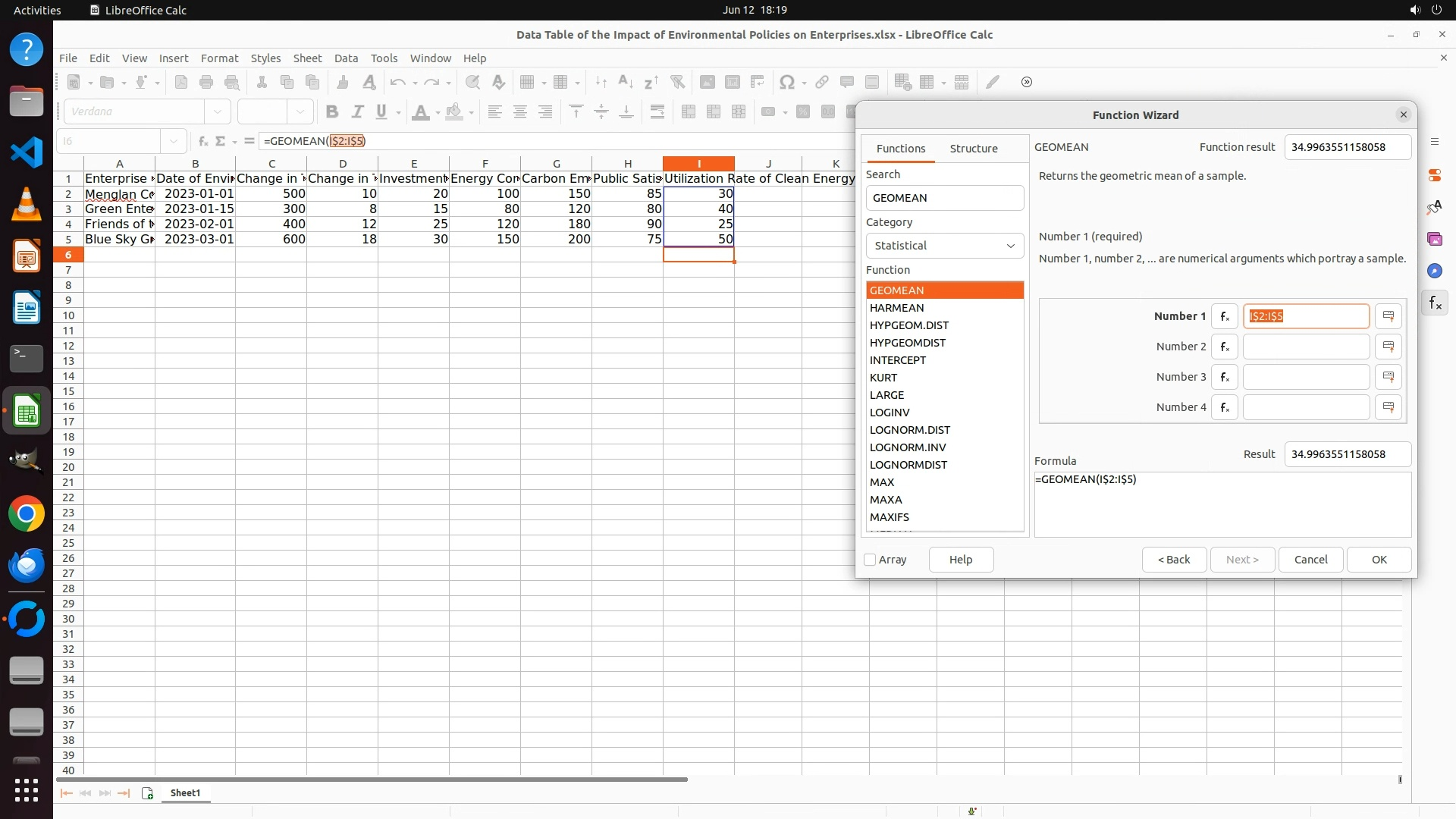Click the shrink button beside Number 1 field
The height and width of the screenshot is (819, 1456).
tap(1388, 316)
